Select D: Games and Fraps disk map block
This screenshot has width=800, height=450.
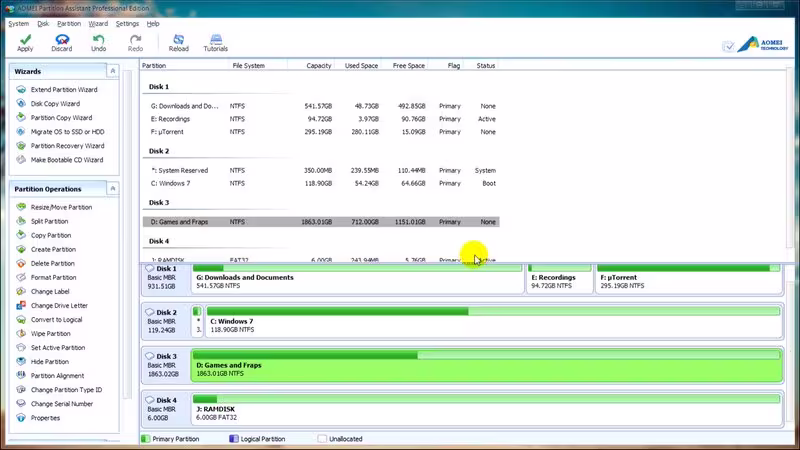tap(487, 366)
